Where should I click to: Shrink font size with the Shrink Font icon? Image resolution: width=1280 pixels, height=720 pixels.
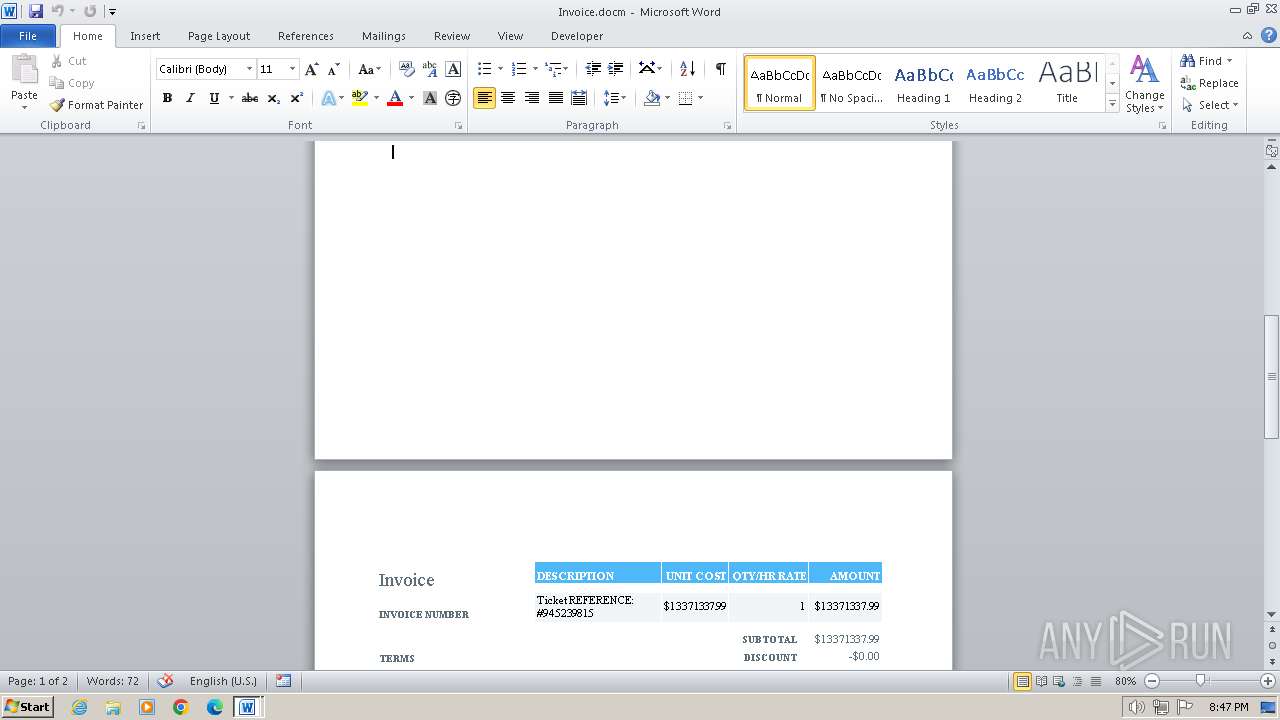pos(334,69)
